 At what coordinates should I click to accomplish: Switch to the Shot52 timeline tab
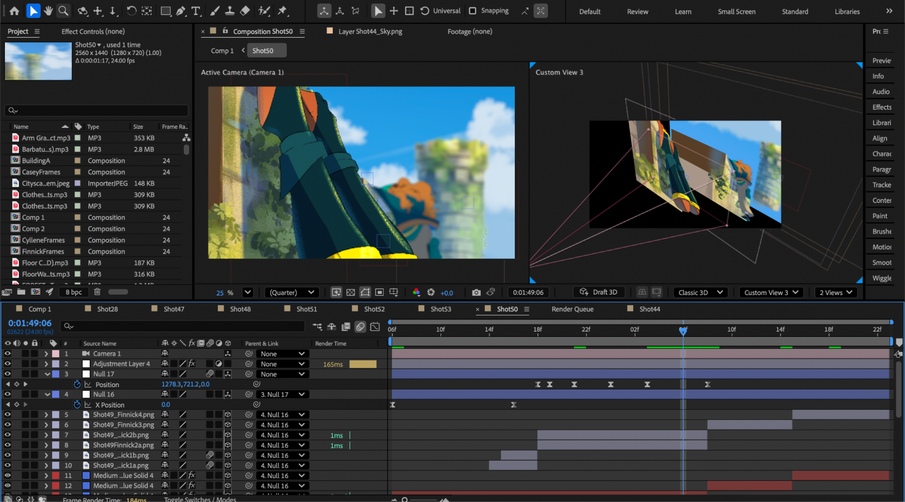pyautogui.click(x=374, y=309)
